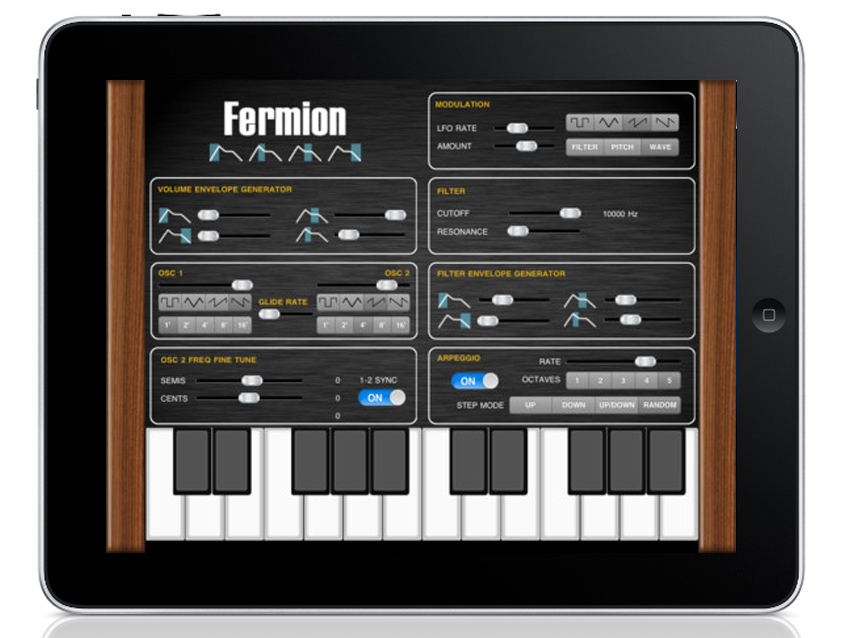Select triangle wave for the Modulation LFO
Screen dimensions: 850x638
[x=608, y=123]
